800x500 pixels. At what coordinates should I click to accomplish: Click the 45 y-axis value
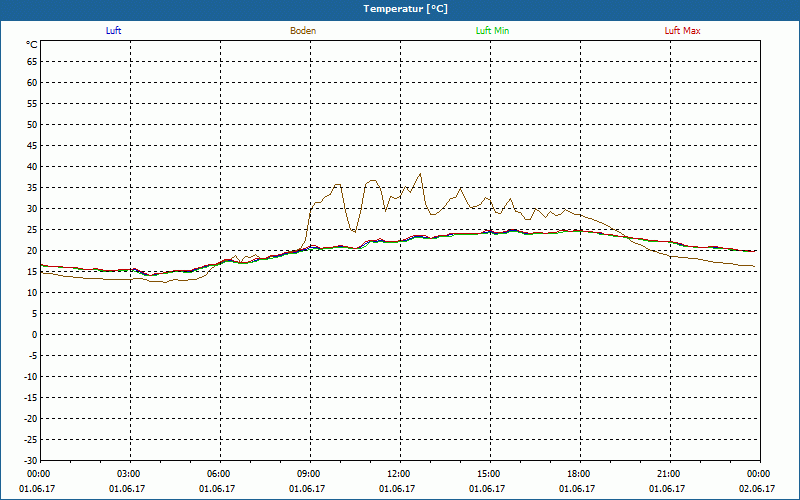tap(32, 146)
